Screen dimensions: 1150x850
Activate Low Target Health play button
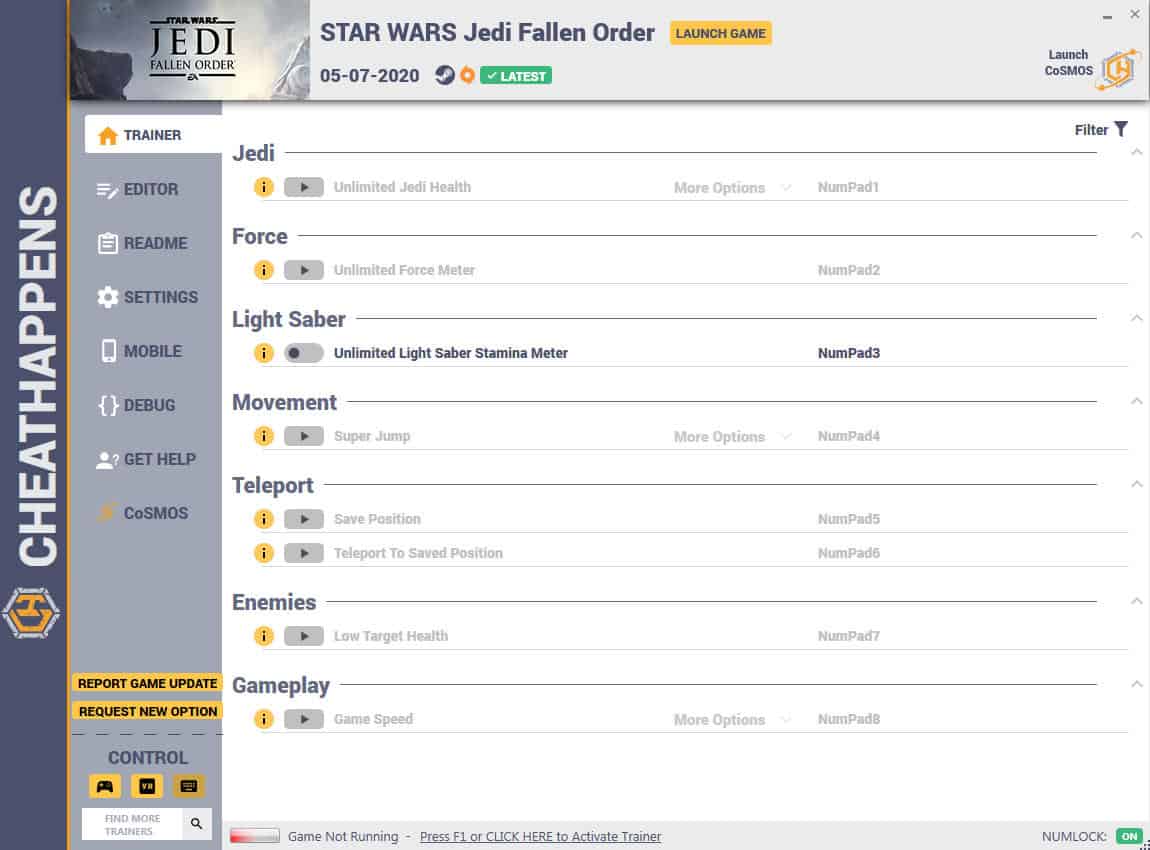coord(304,636)
